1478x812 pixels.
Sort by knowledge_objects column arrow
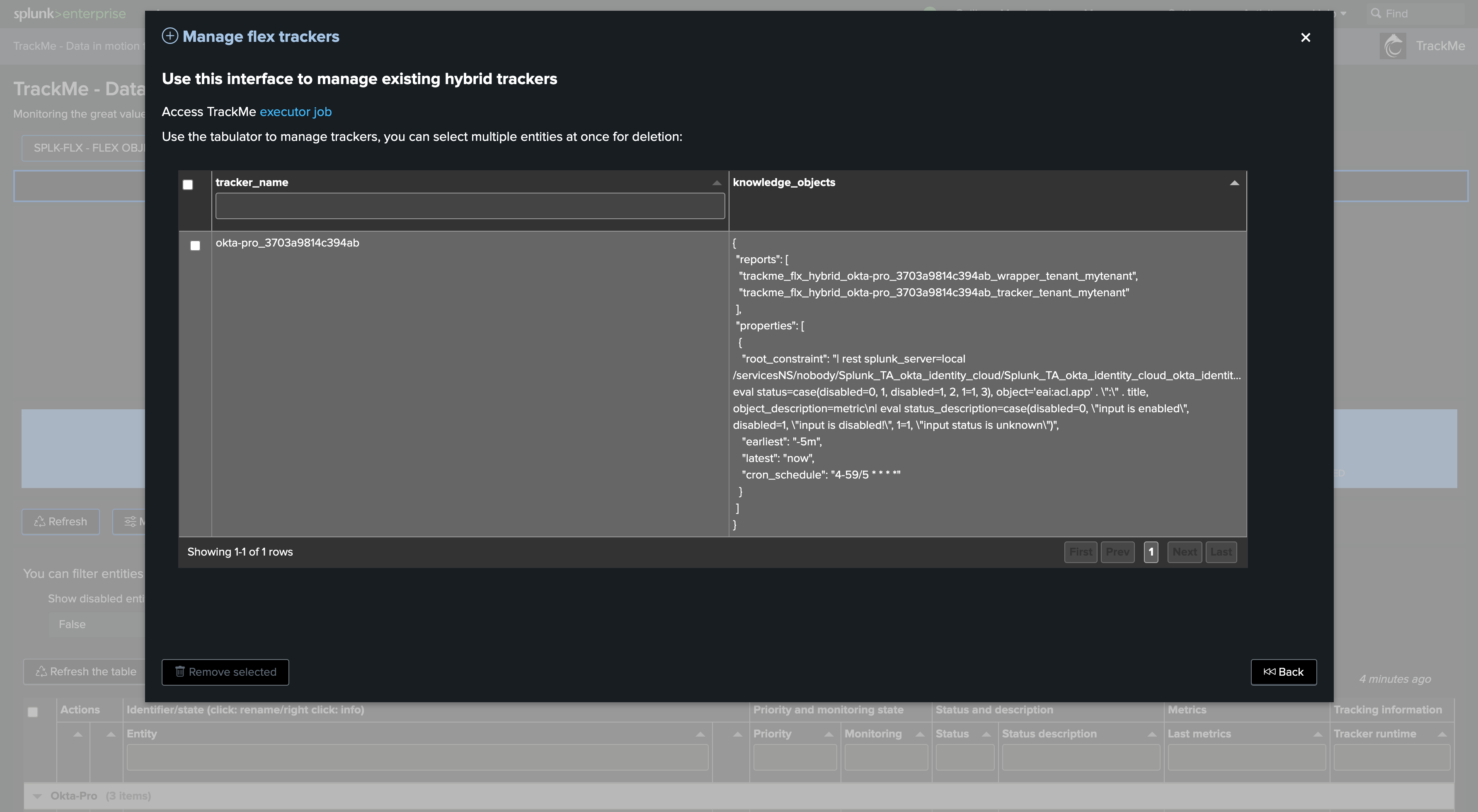1234,183
